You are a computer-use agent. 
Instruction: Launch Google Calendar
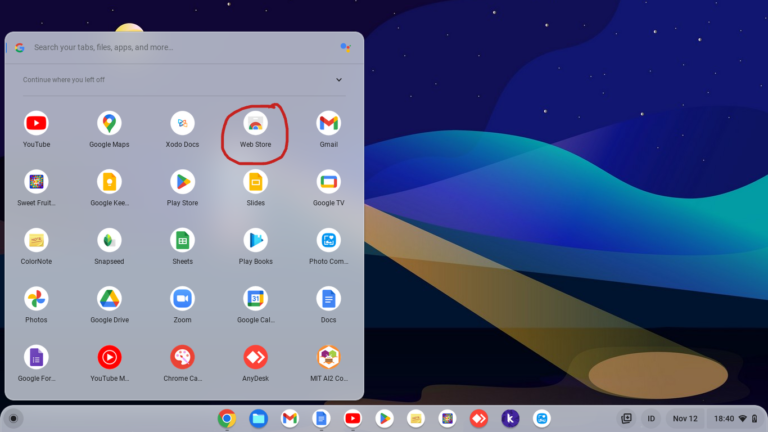click(255, 299)
